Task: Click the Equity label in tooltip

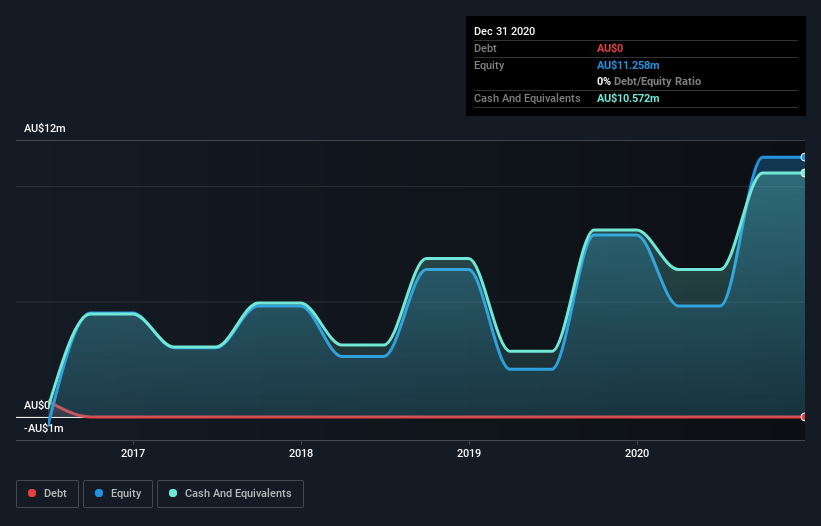Action: click(x=489, y=65)
